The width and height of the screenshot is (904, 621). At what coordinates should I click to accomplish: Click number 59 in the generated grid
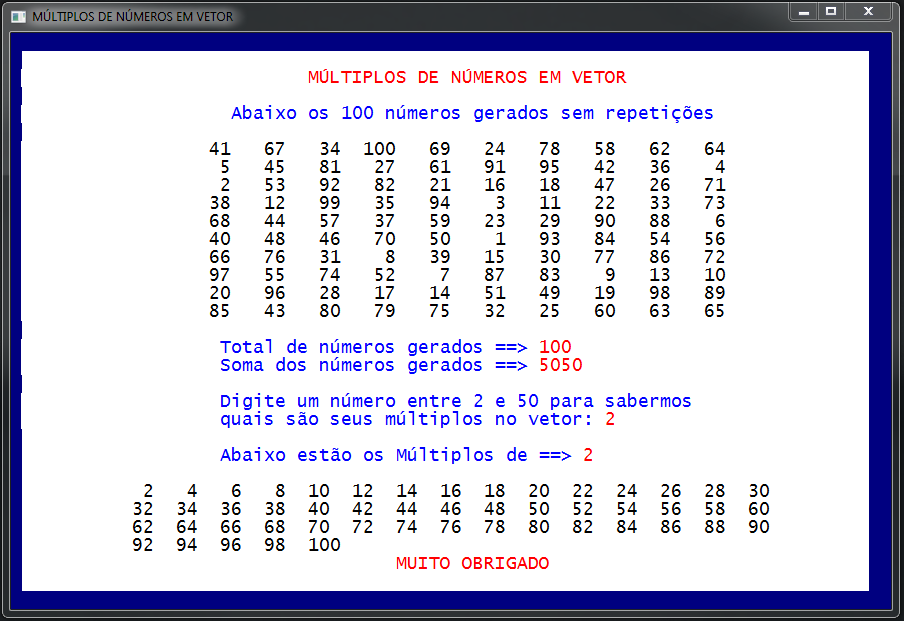[439, 221]
